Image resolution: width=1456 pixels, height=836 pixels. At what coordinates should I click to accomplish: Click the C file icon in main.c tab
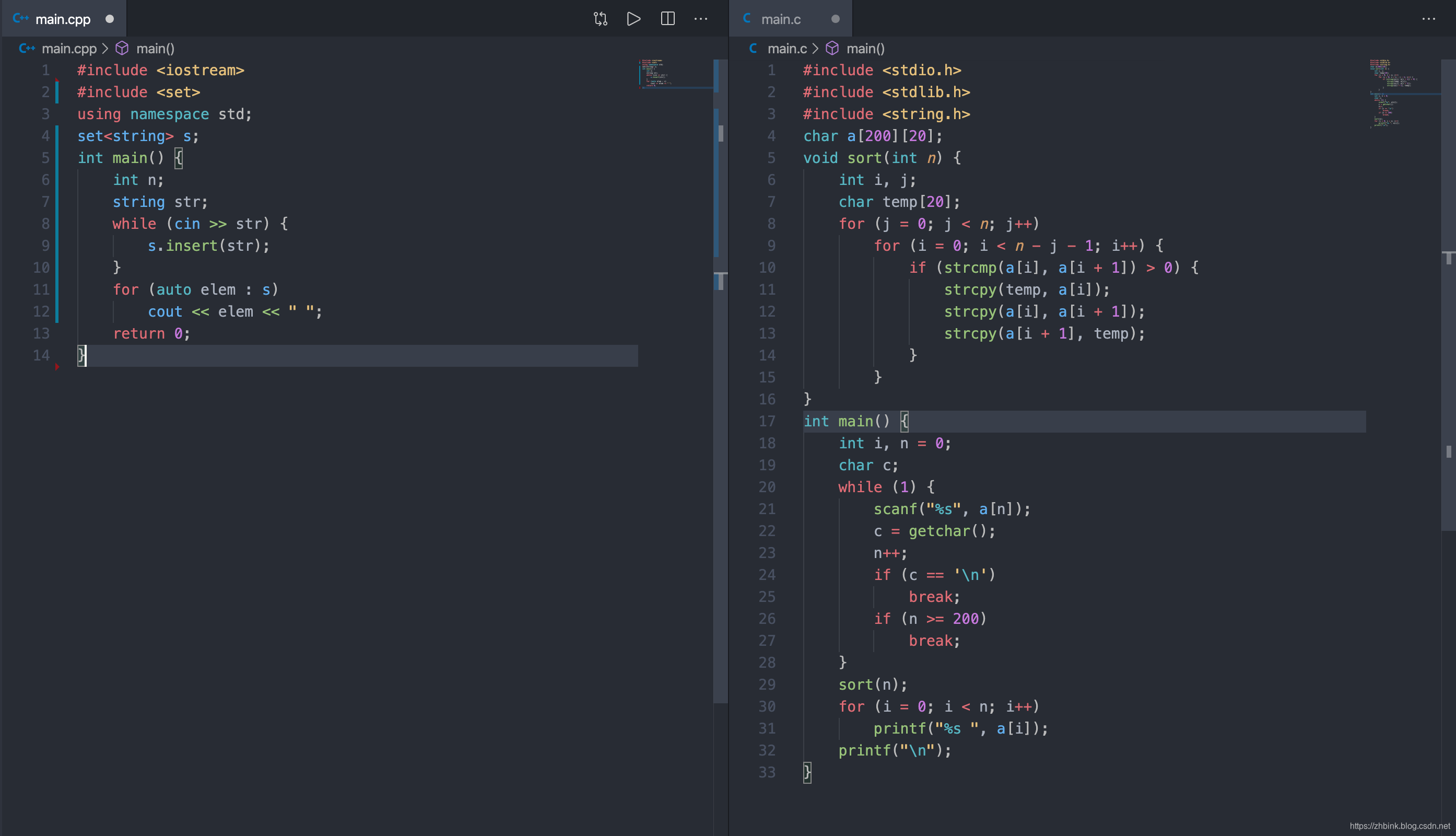tap(747, 18)
